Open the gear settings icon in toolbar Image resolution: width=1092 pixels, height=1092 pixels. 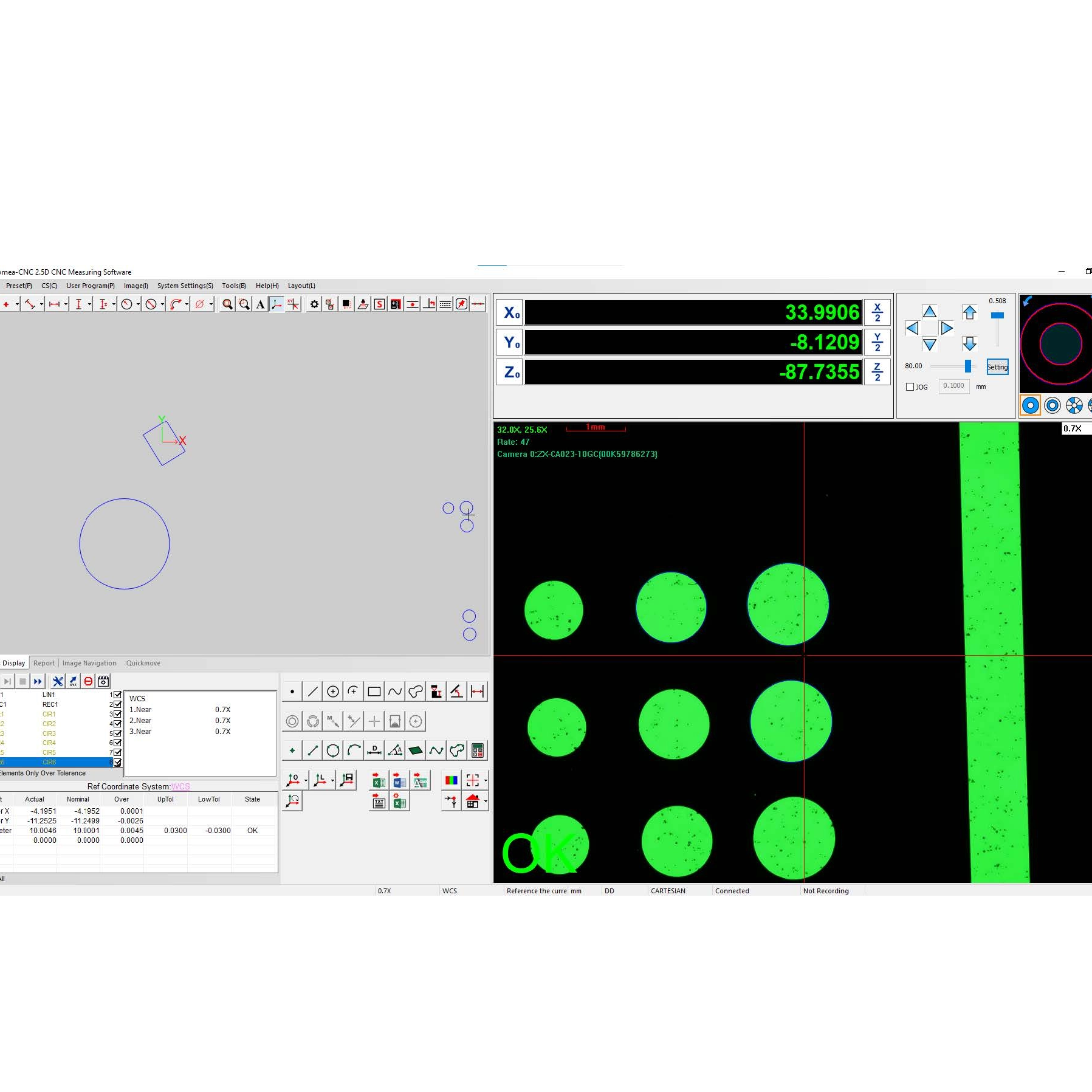[314, 304]
